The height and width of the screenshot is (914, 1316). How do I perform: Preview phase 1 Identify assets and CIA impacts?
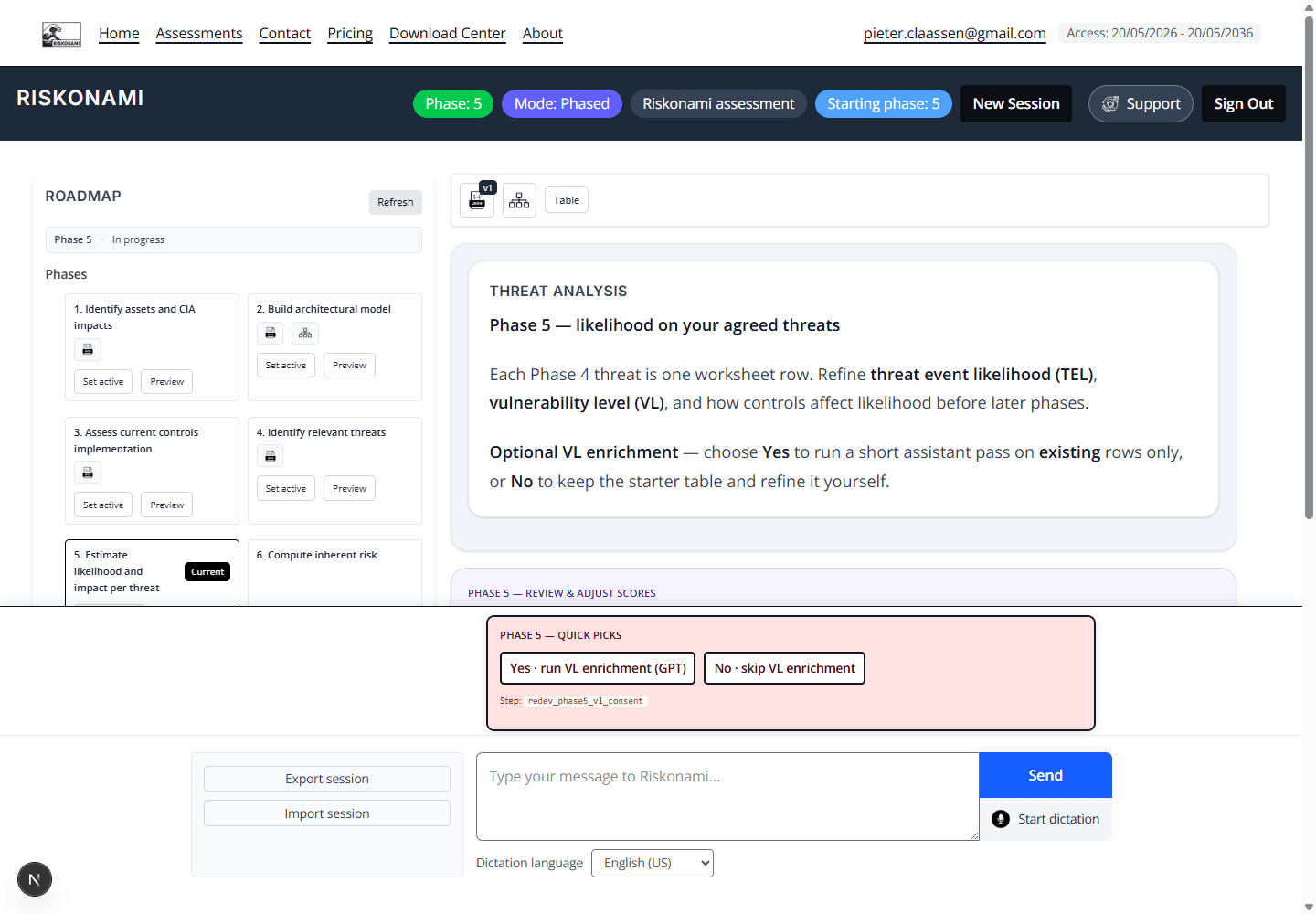(167, 382)
